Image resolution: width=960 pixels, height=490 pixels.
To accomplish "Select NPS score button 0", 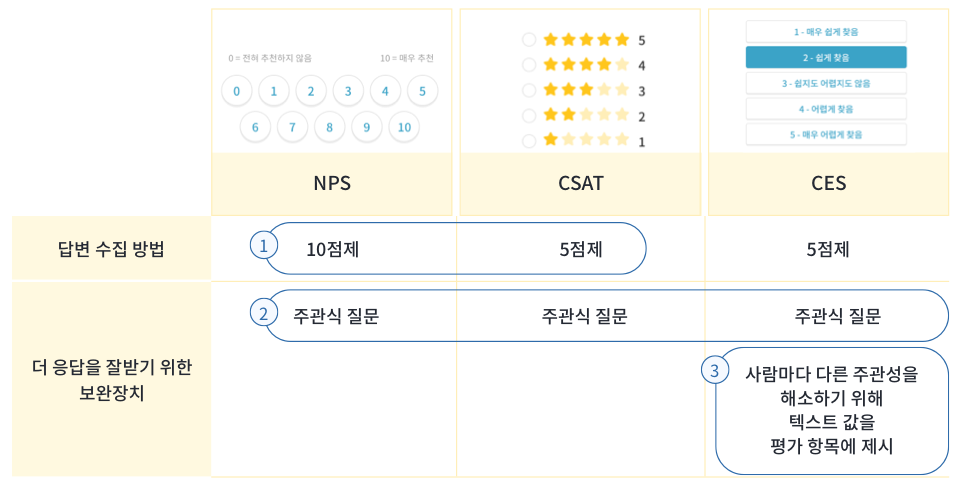I will pos(236,91).
